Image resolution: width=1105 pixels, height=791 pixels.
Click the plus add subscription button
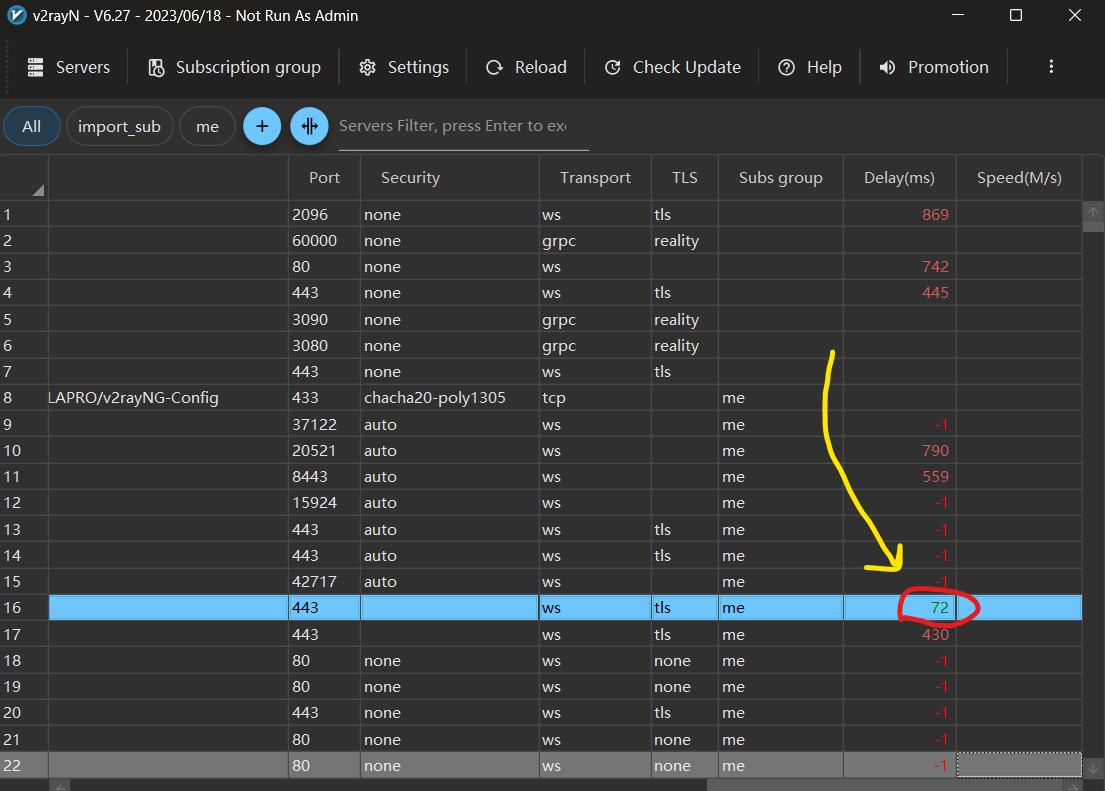[262, 126]
